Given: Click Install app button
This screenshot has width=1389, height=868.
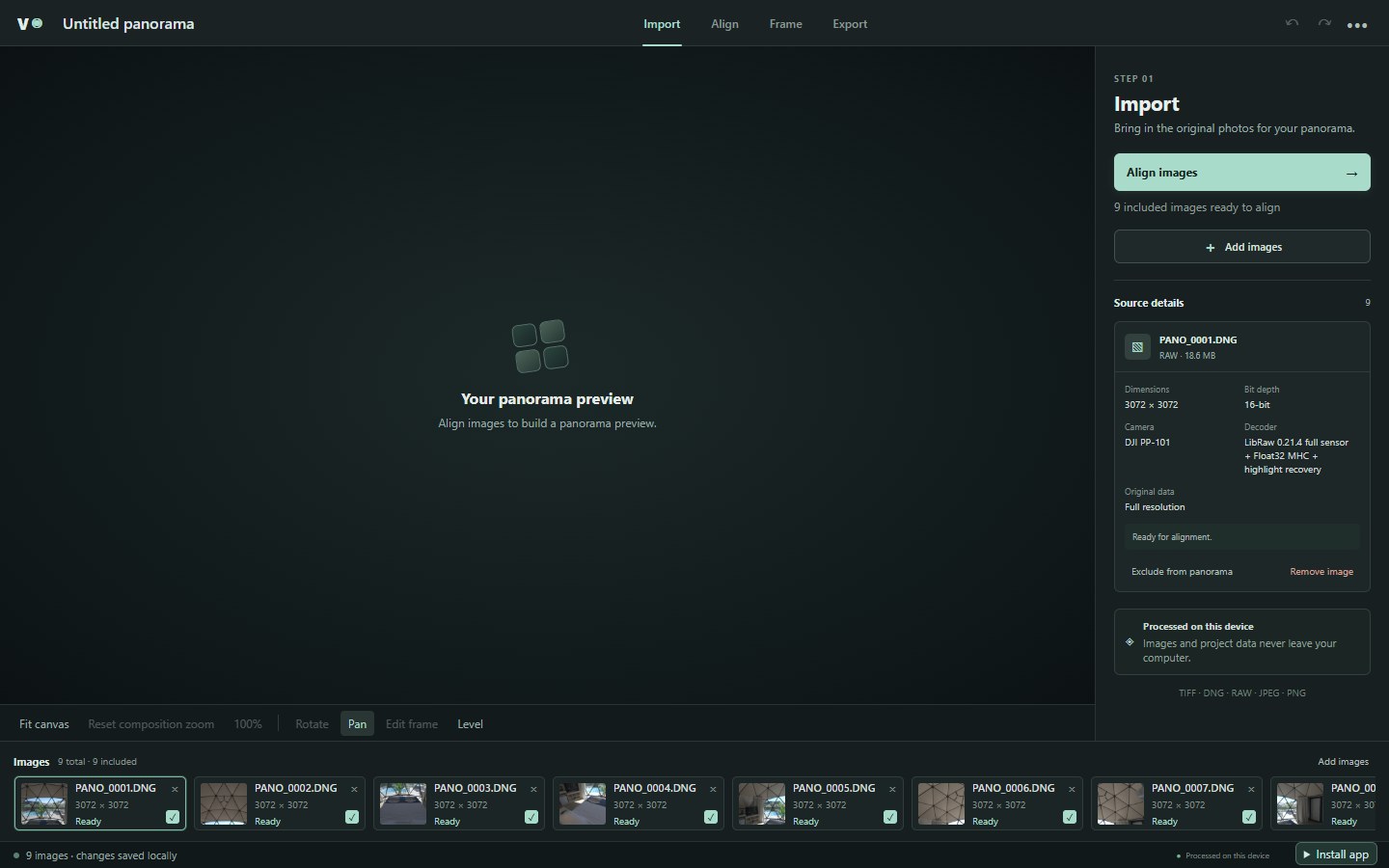Looking at the screenshot, I should point(1336,854).
